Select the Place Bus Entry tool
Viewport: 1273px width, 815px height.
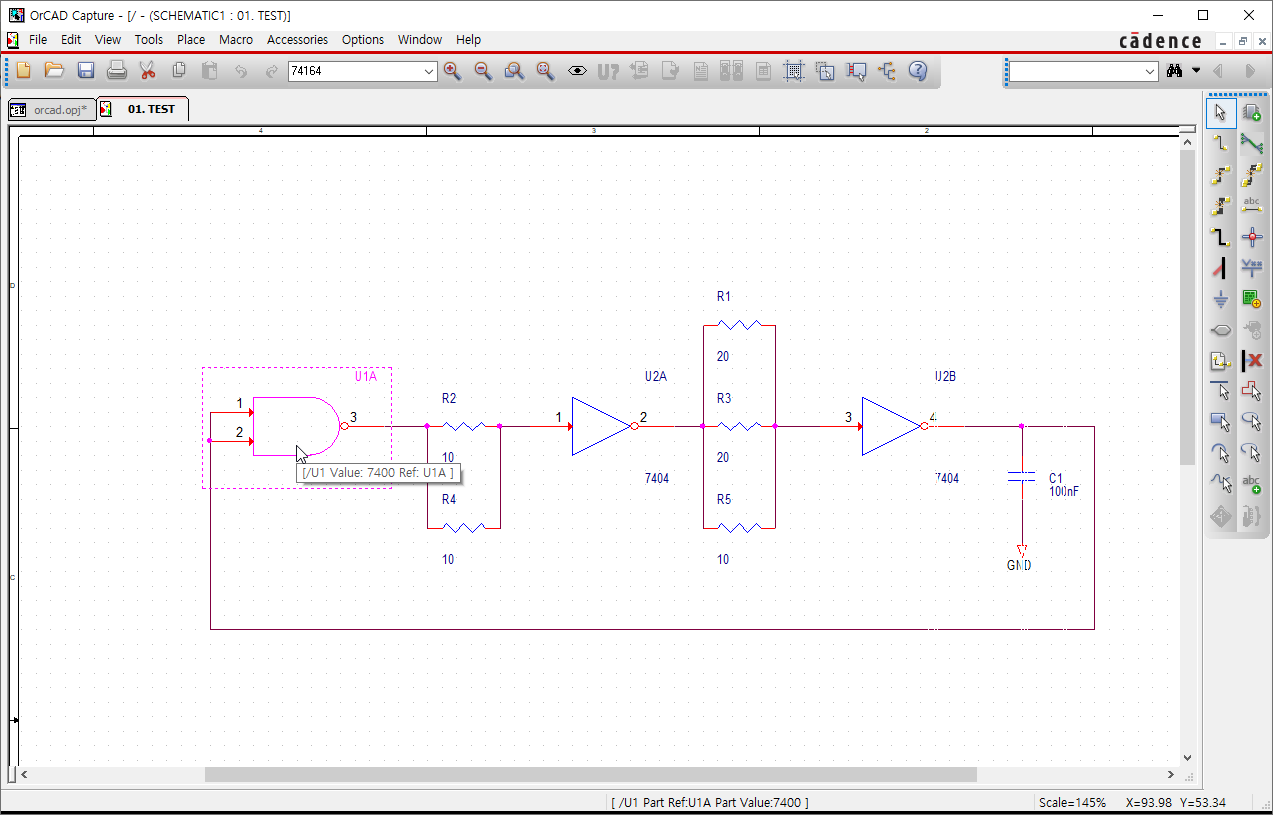1221,268
